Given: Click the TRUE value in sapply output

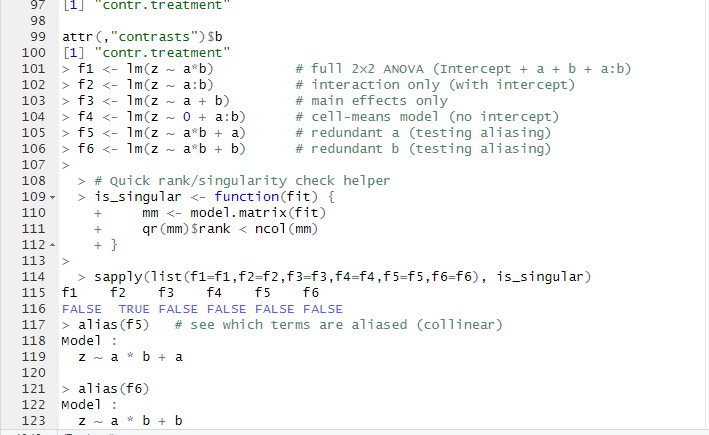Looking at the screenshot, I should tap(134, 308).
